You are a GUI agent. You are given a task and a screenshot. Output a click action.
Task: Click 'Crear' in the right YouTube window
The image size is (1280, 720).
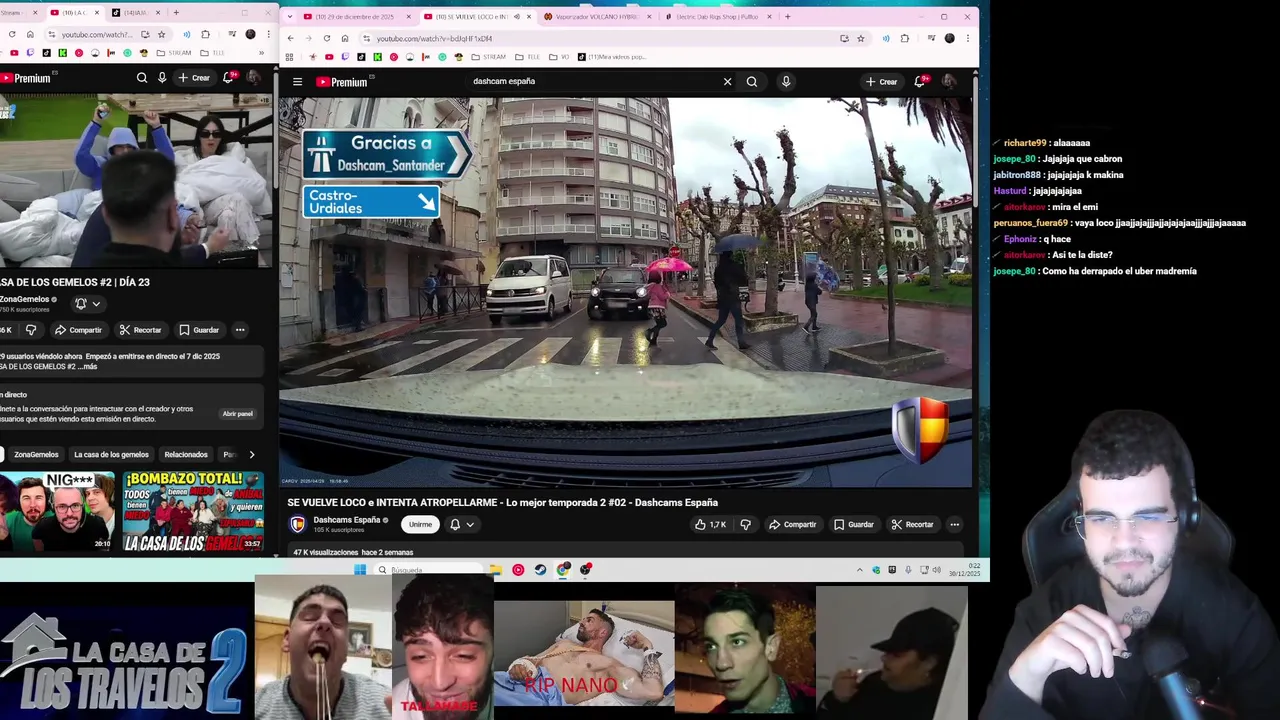point(881,82)
